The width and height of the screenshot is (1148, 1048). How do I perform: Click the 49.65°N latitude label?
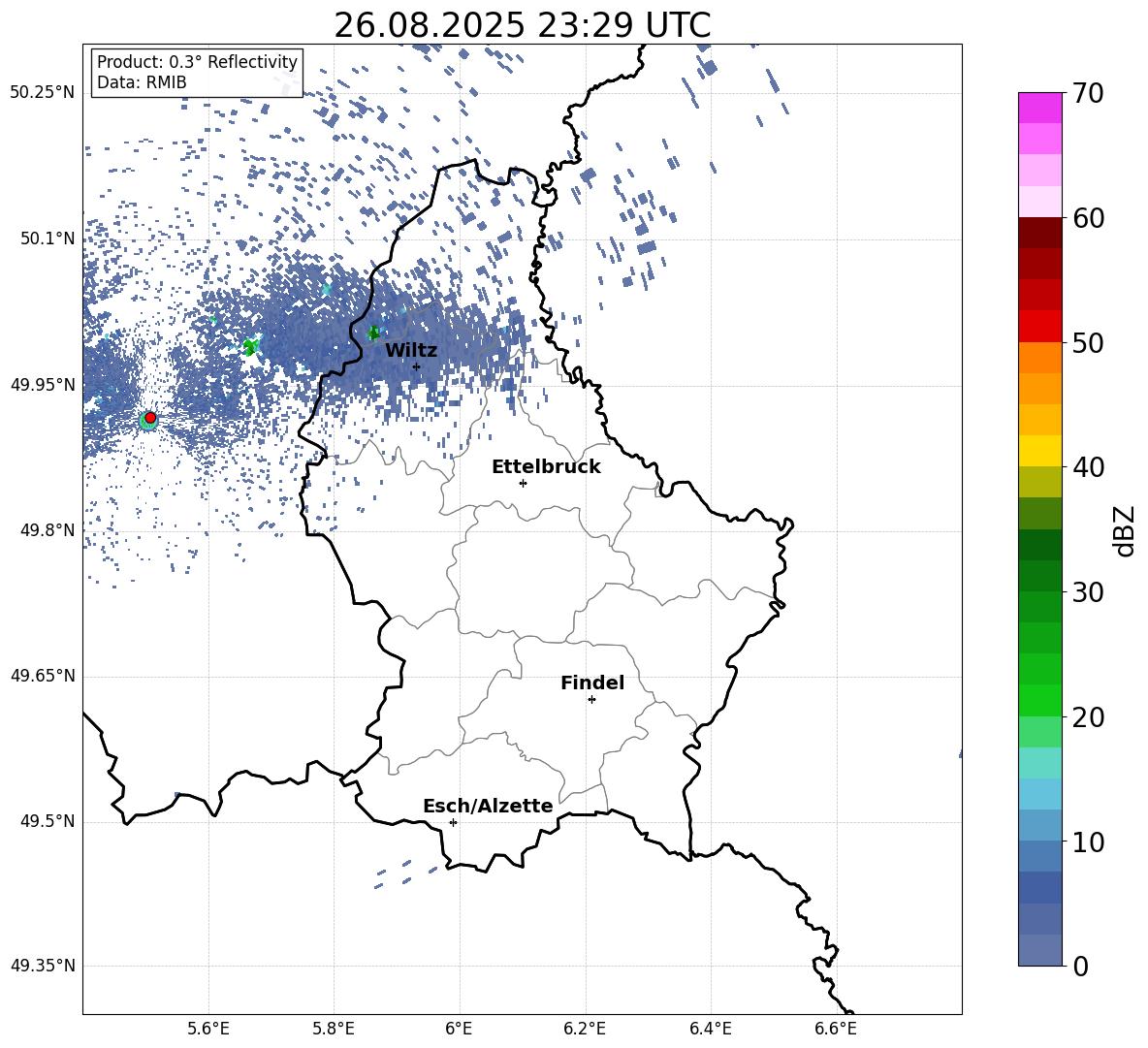[x=43, y=676]
